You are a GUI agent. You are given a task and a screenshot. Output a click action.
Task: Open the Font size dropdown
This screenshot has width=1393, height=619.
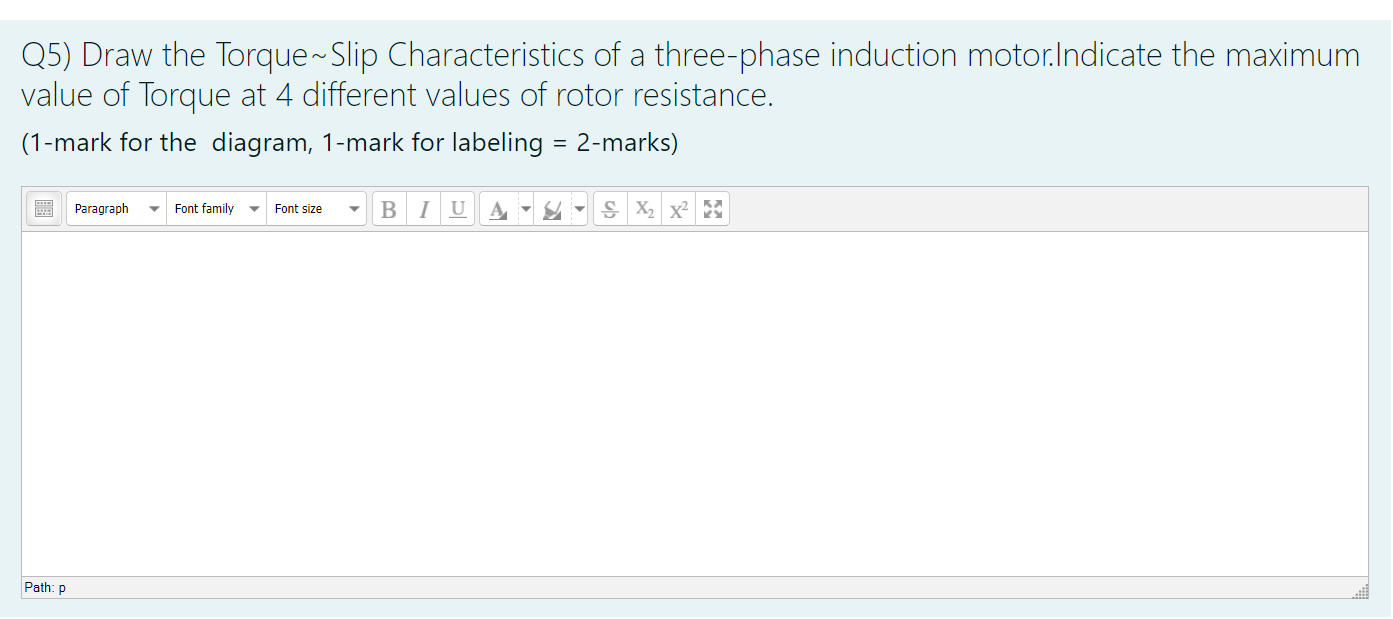[x=316, y=208]
